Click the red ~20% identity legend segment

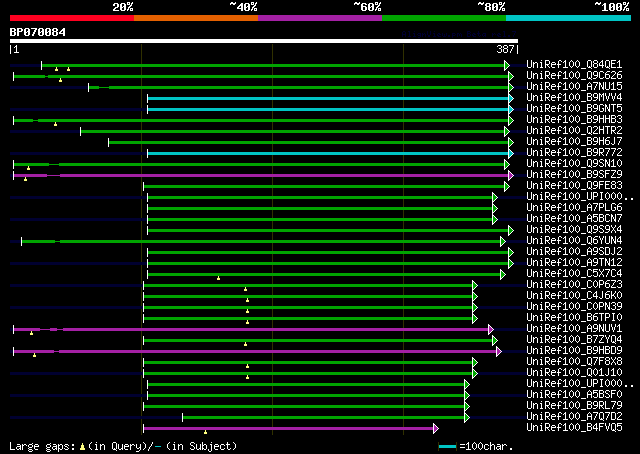pyautogui.click(x=72, y=18)
